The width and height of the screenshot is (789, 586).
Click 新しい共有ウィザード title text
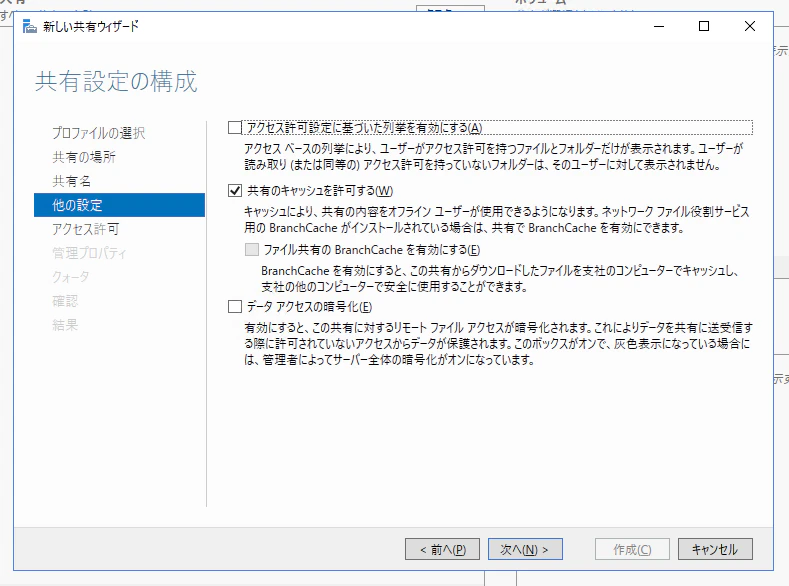click(x=91, y=27)
